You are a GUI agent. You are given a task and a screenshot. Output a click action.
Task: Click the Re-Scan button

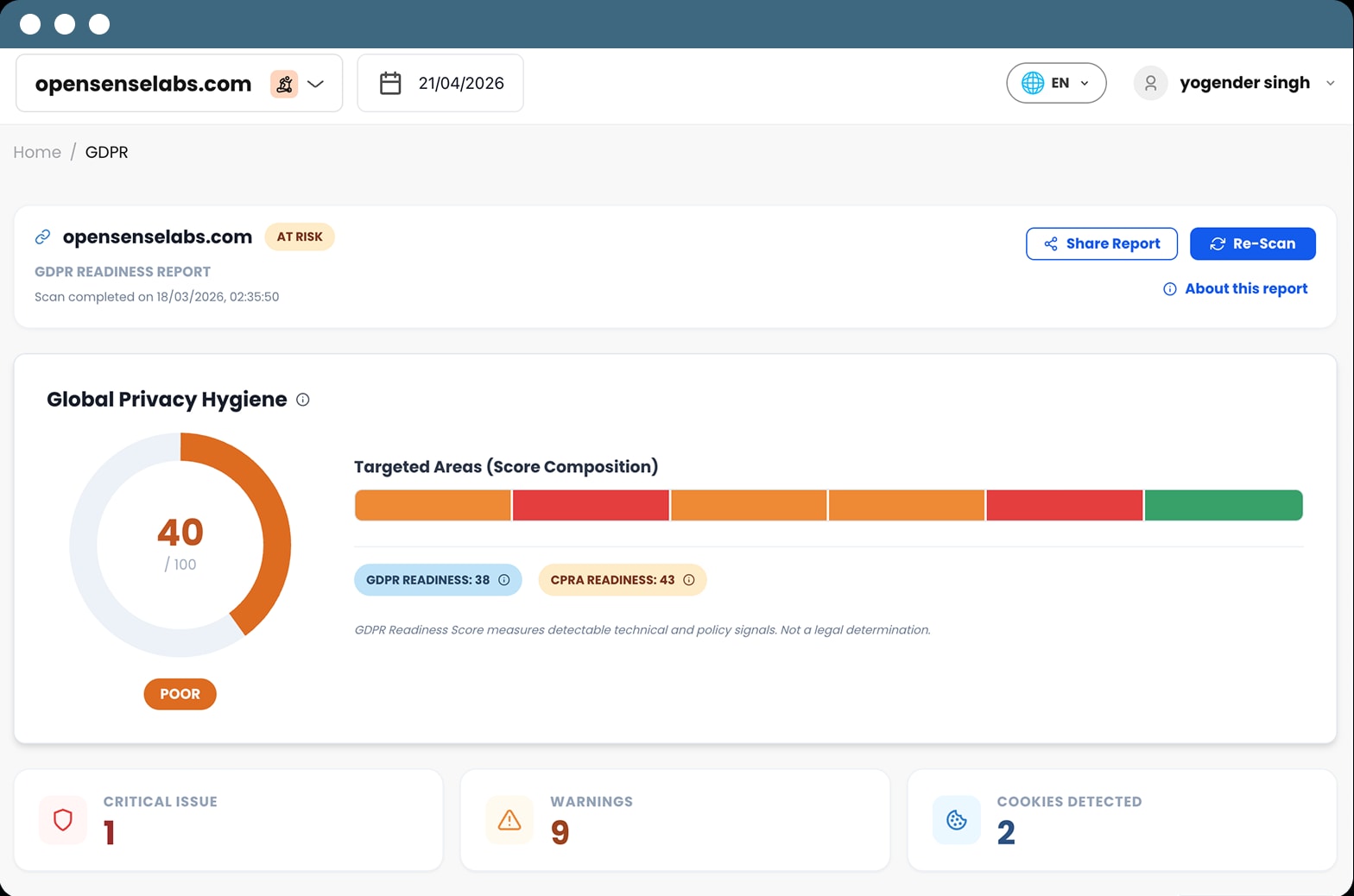(x=1253, y=243)
